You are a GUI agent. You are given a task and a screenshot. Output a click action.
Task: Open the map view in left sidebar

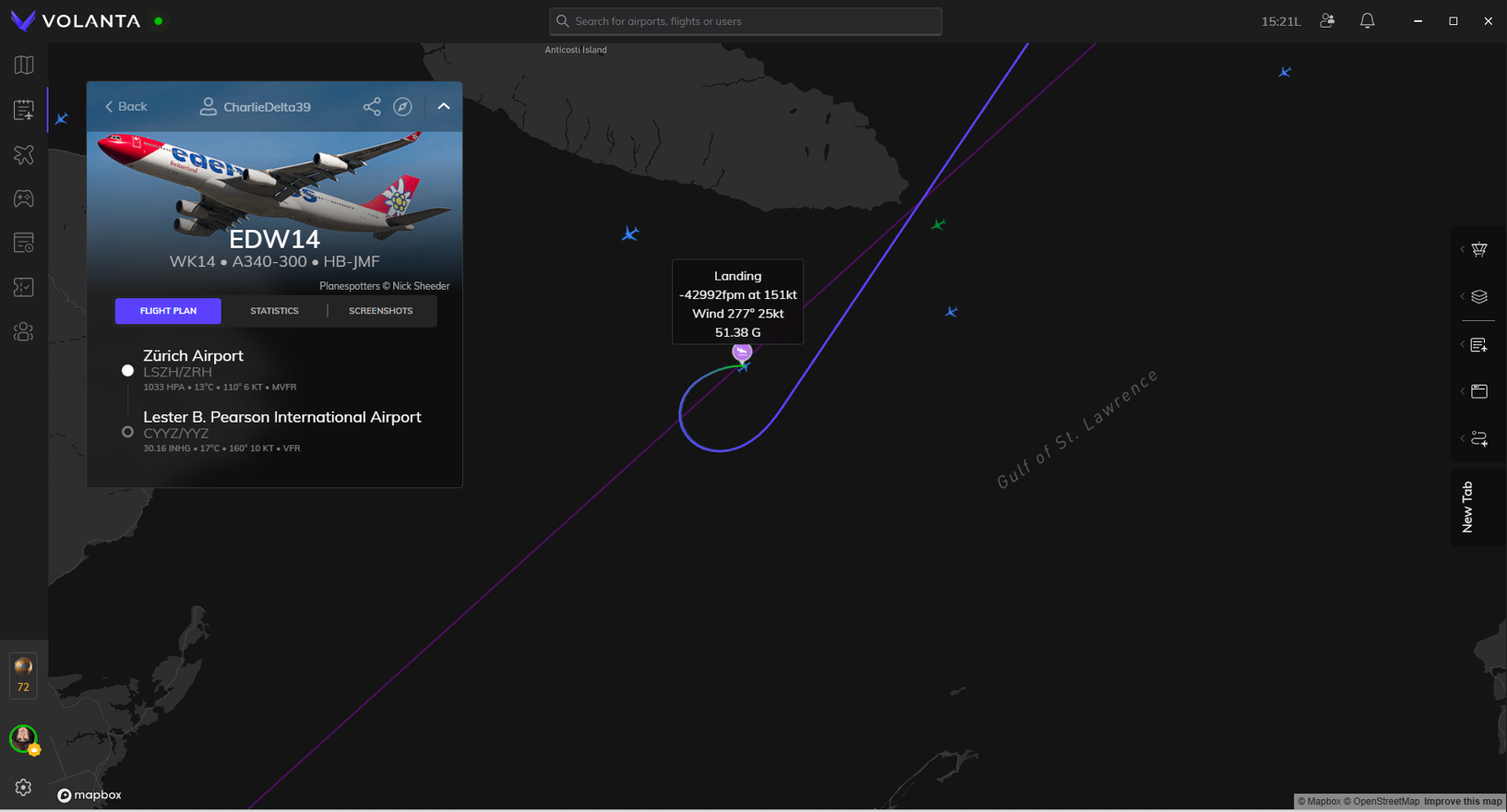[x=24, y=66]
